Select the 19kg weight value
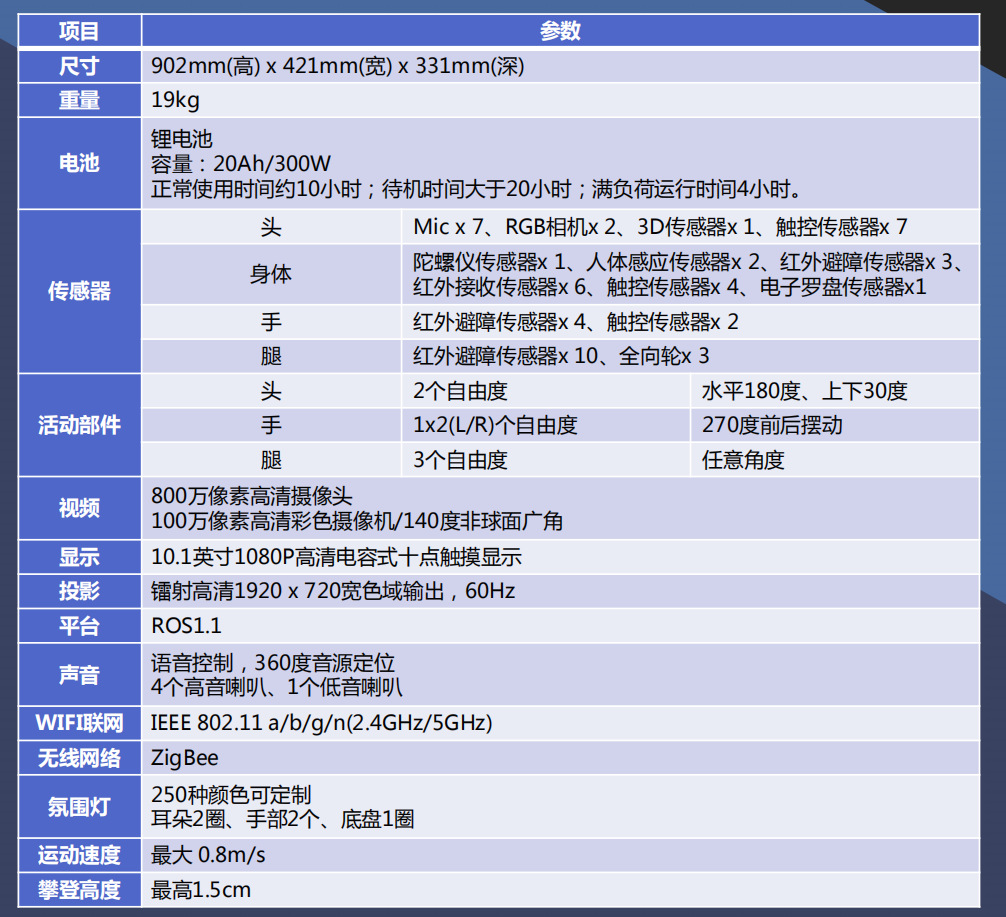Screen dimensions: 1006x917 tap(175, 100)
